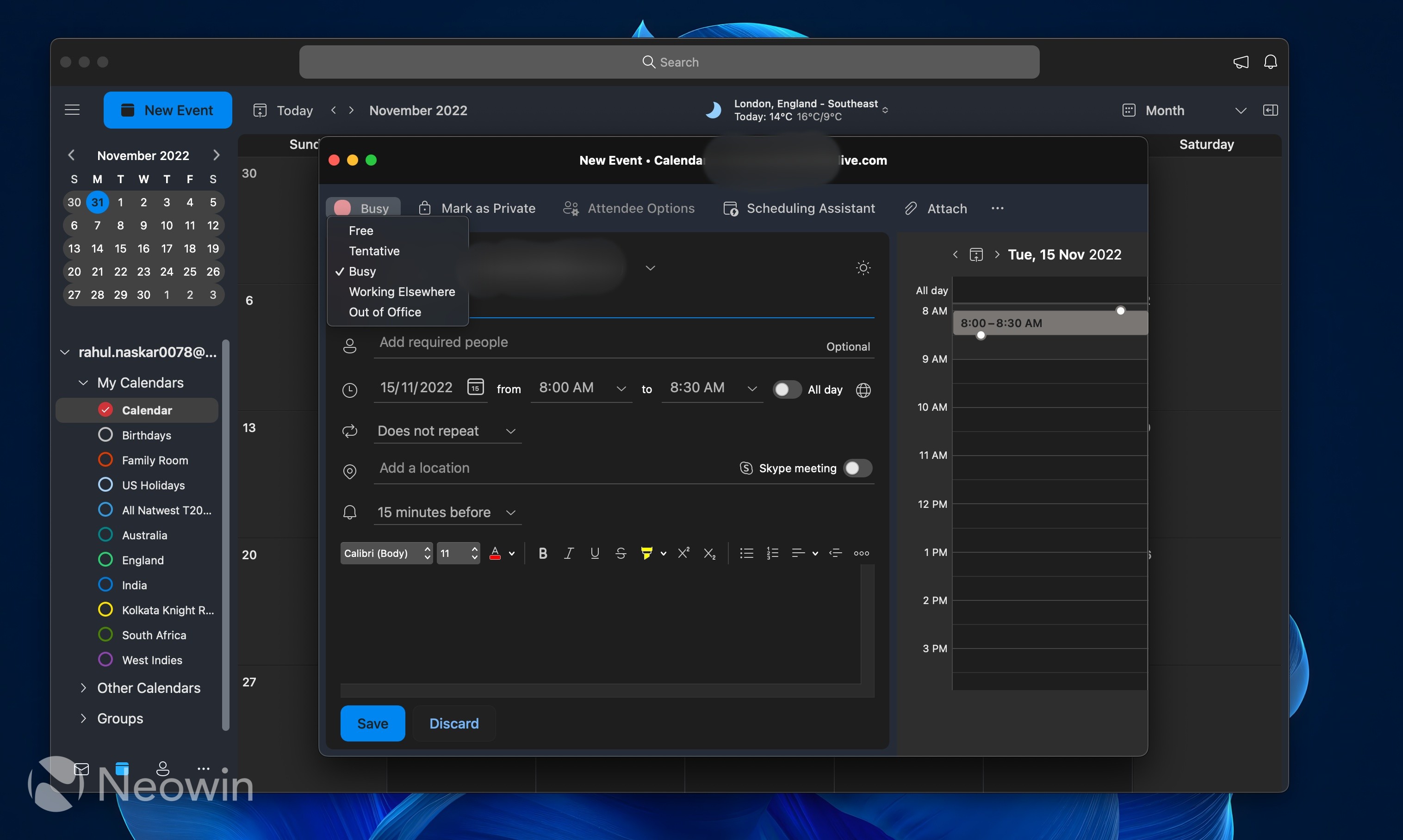Open Attach file option
1403x840 pixels.
(x=935, y=208)
